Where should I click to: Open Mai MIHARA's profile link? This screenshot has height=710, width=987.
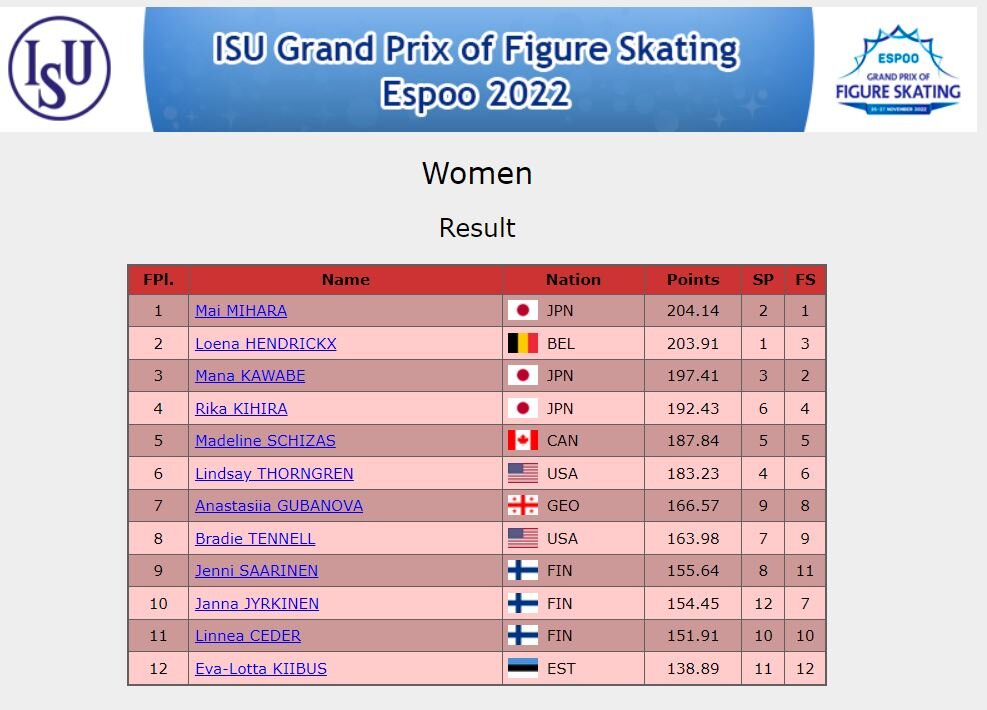[241, 310]
